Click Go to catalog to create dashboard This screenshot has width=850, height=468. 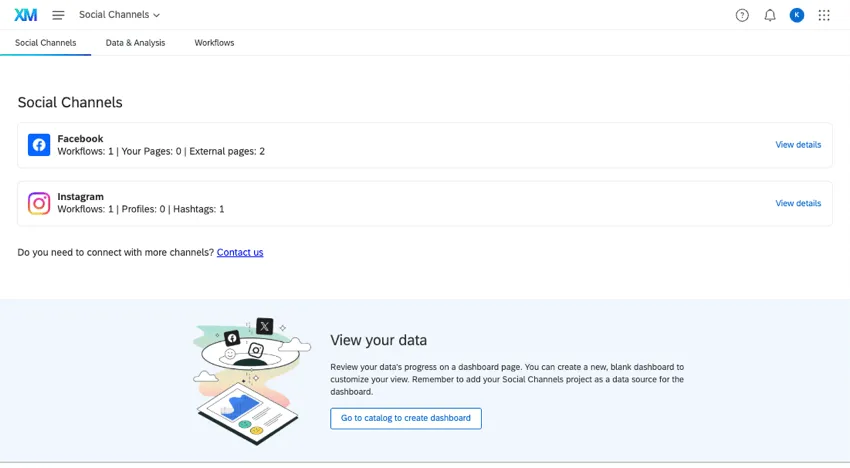406,418
